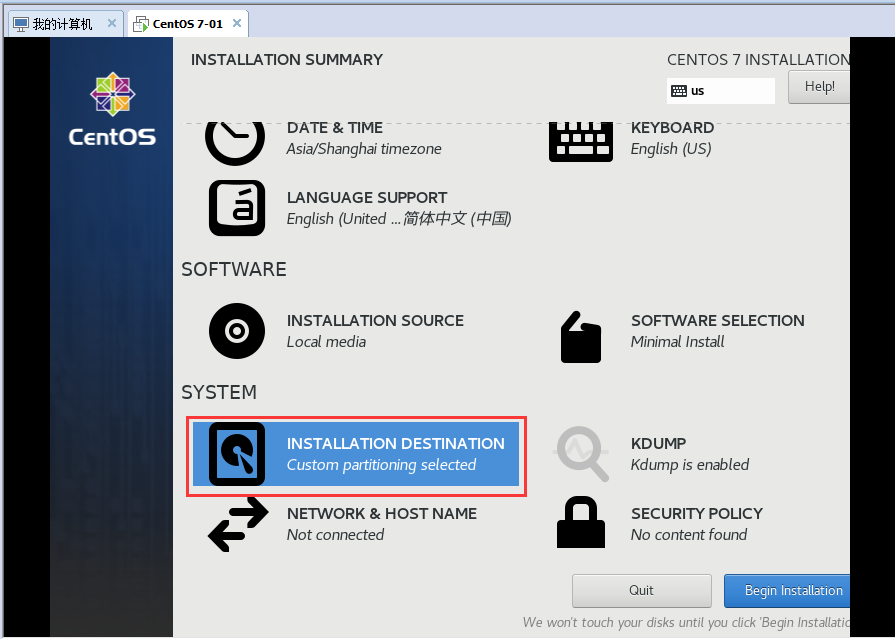Screen dimensions: 895x639
Task: Select 'NETWORK & HOST NAME' heading text
Action: click(x=382, y=514)
